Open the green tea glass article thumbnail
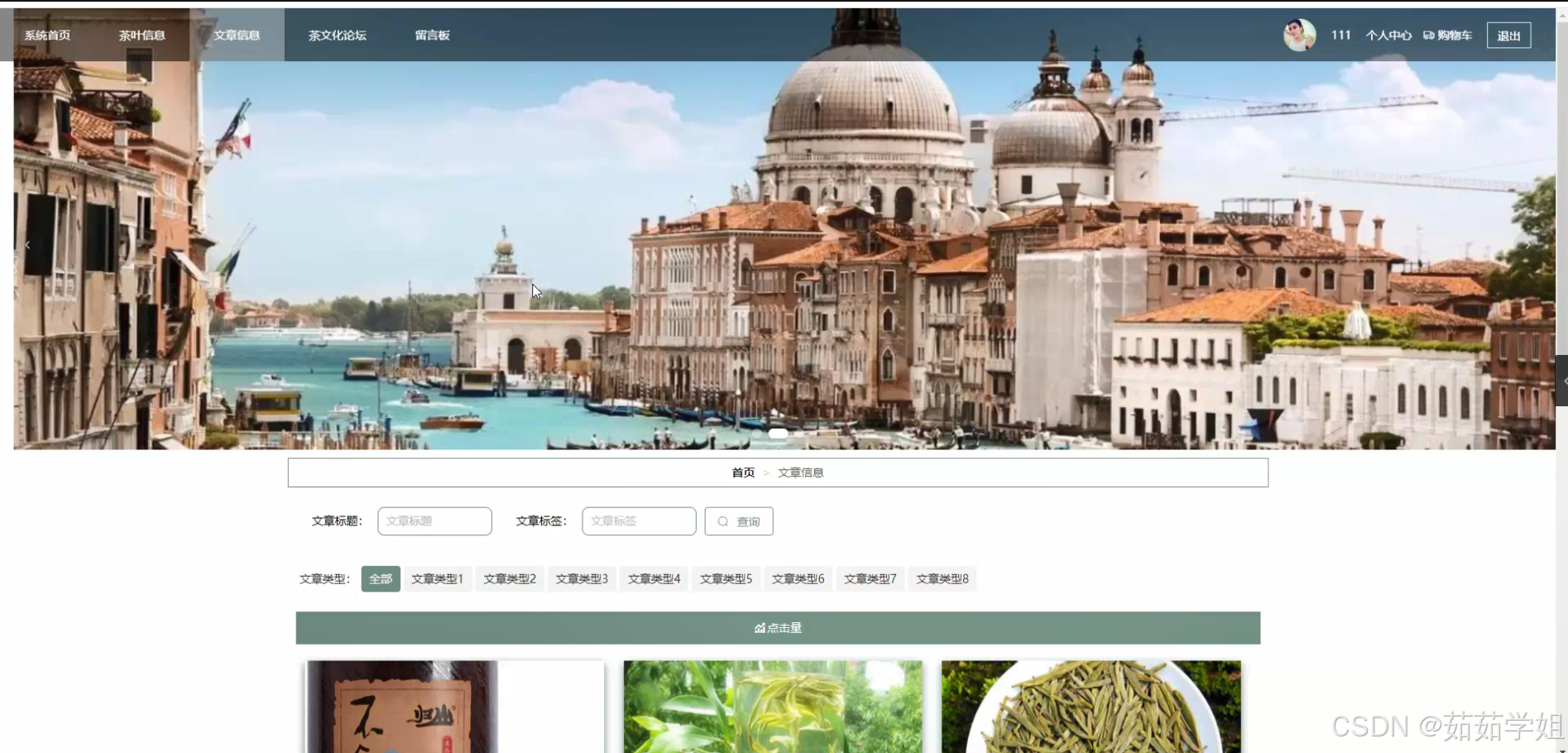1568x753 pixels. (x=773, y=707)
